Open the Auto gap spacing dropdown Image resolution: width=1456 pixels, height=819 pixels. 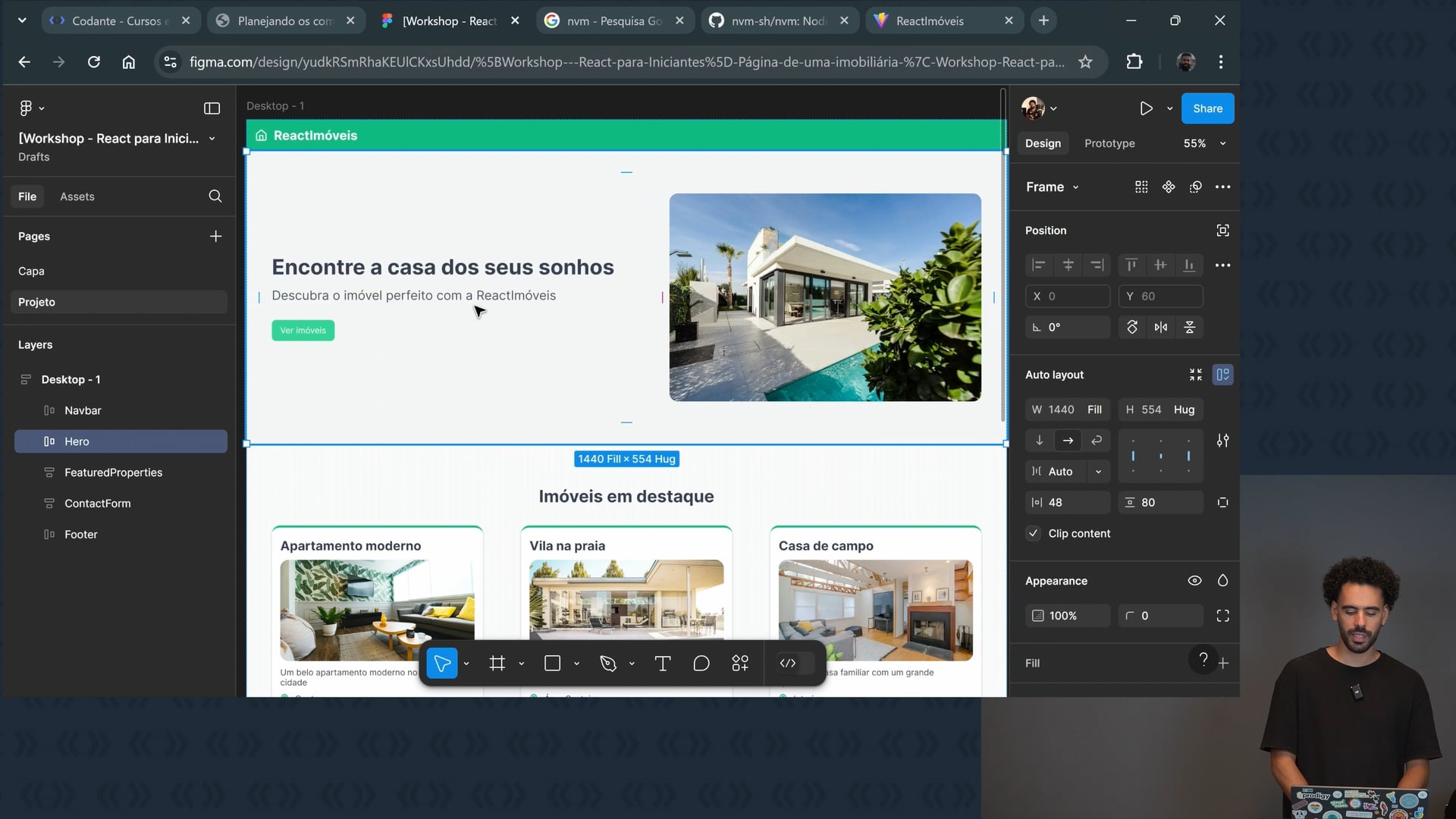[1098, 472]
